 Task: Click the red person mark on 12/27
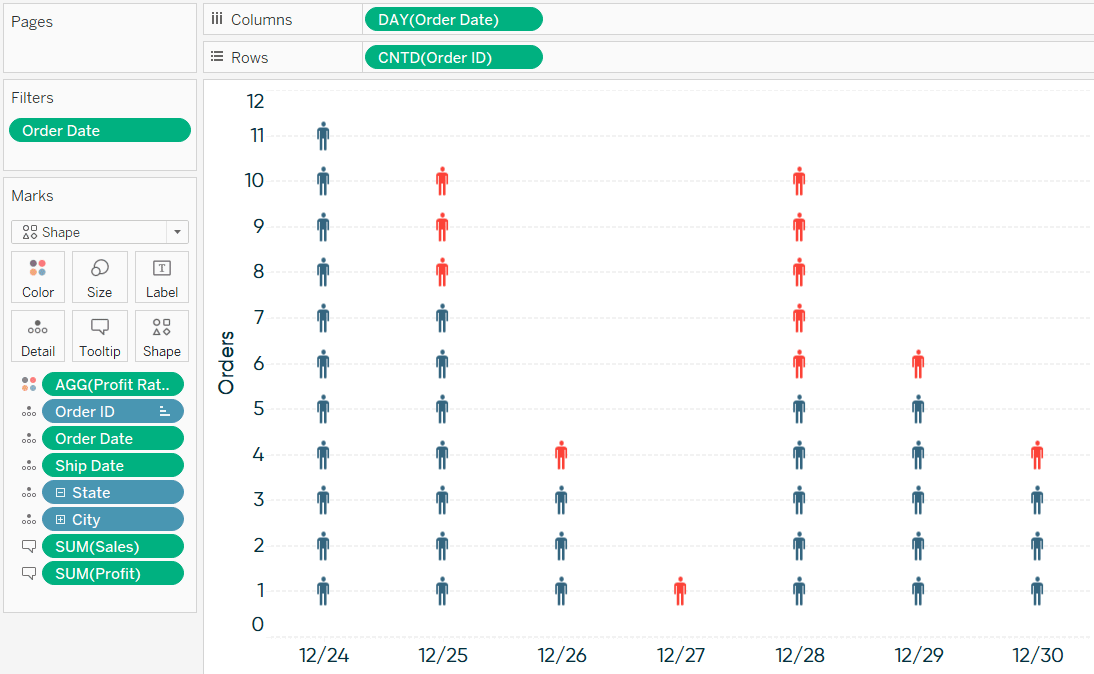point(680,590)
